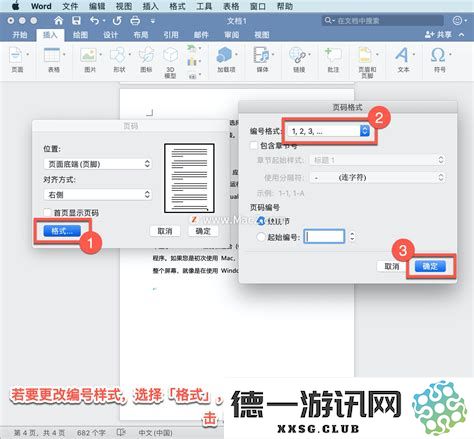This screenshot has width=474, height=439.
Task: Click the Undo arrow icon
Action: (x=95, y=21)
